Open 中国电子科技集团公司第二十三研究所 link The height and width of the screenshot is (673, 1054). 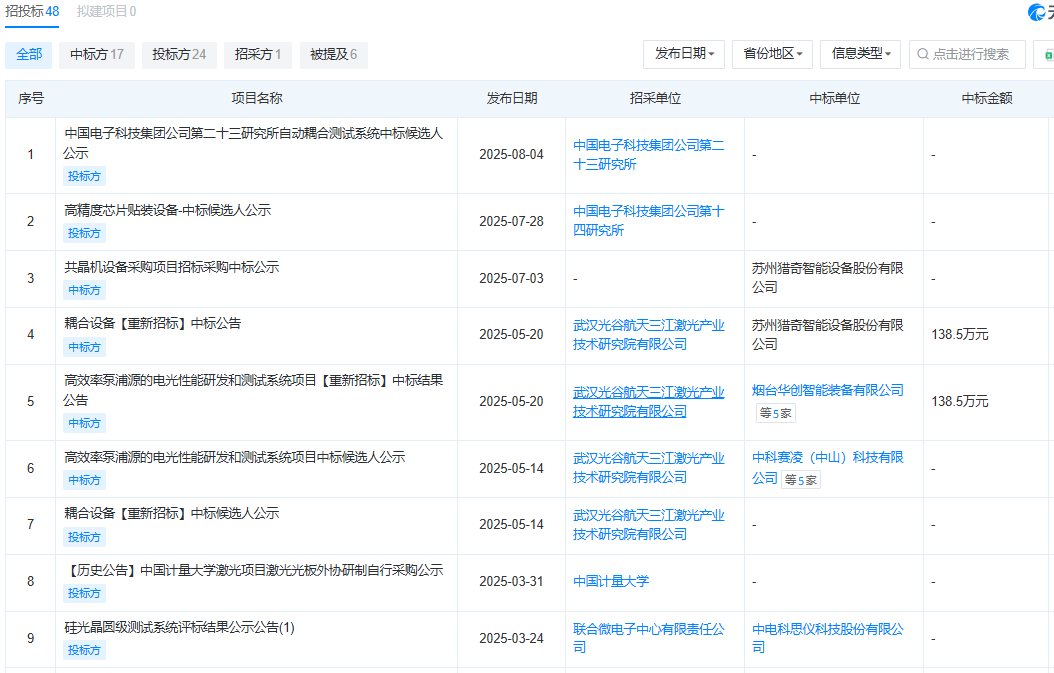648,155
